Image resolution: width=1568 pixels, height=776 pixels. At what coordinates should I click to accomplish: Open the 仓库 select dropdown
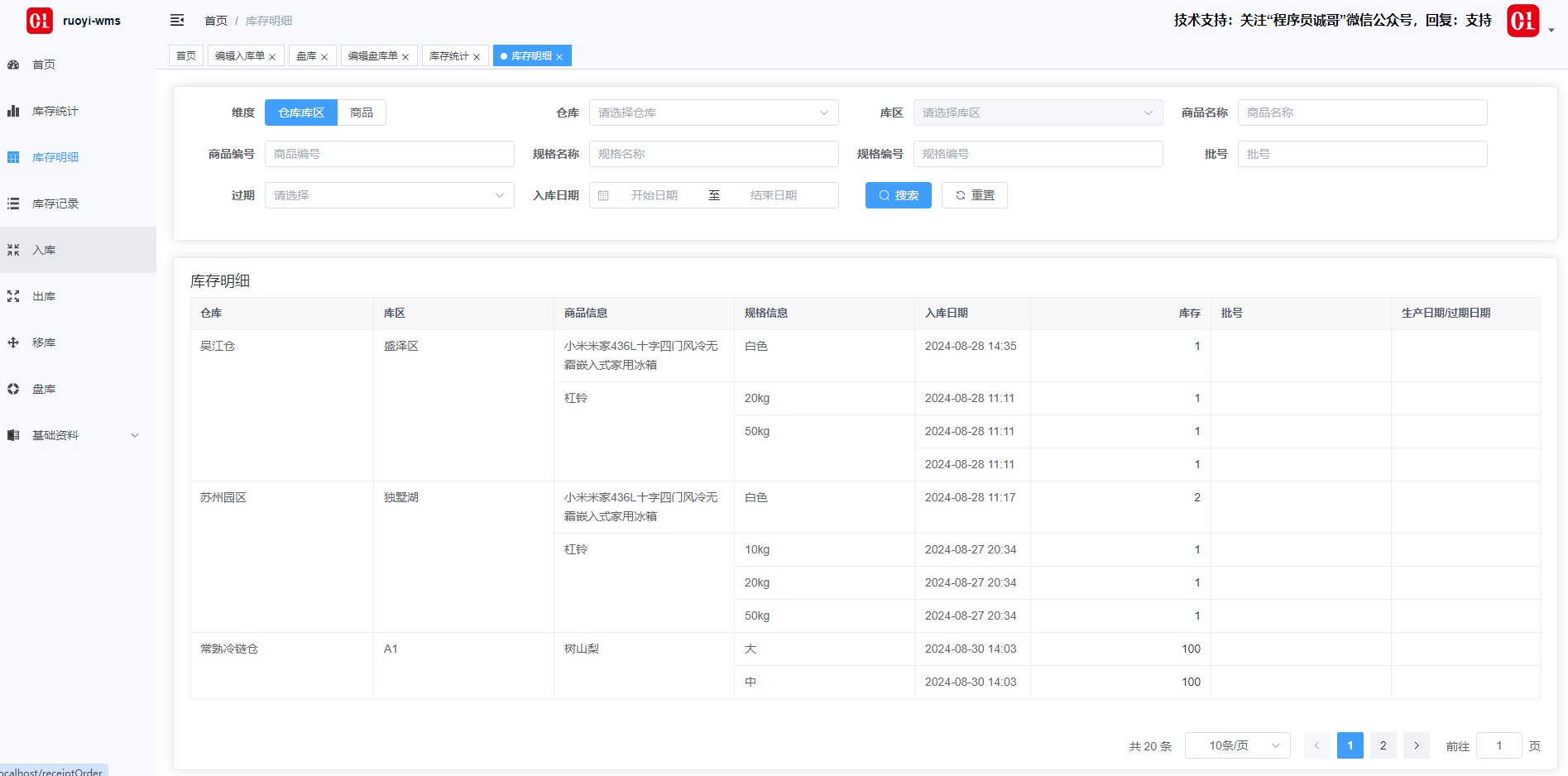[x=714, y=113]
